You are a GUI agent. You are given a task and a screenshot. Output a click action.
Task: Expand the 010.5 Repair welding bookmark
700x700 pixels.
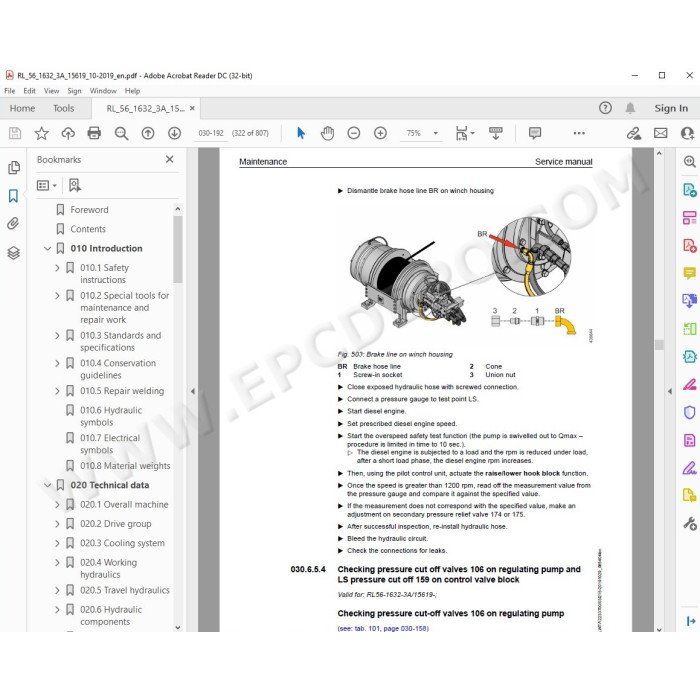(x=57, y=391)
